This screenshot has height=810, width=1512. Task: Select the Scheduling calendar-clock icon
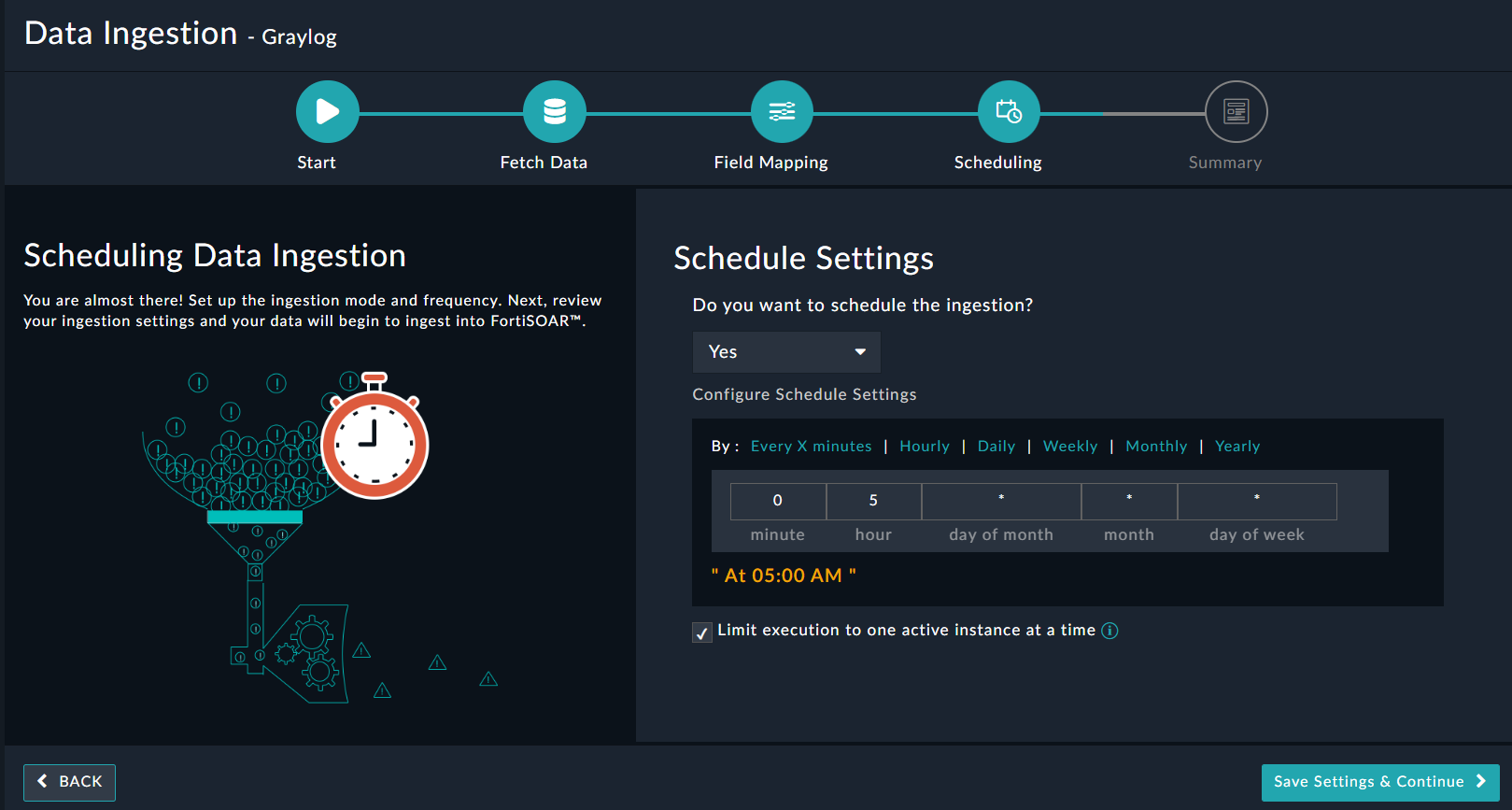click(x=1009, y=112)
